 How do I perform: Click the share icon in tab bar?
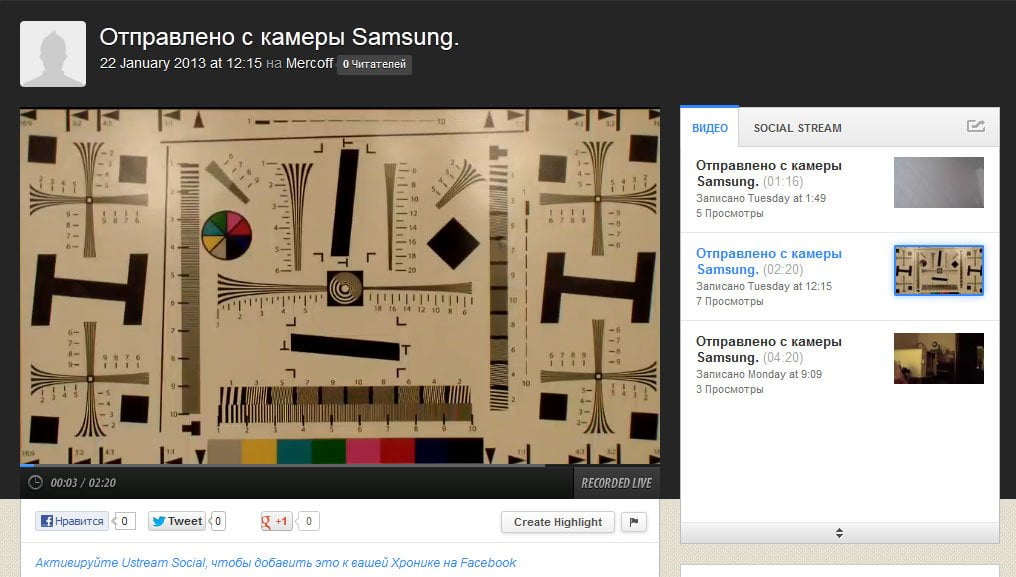click(975, 126)
